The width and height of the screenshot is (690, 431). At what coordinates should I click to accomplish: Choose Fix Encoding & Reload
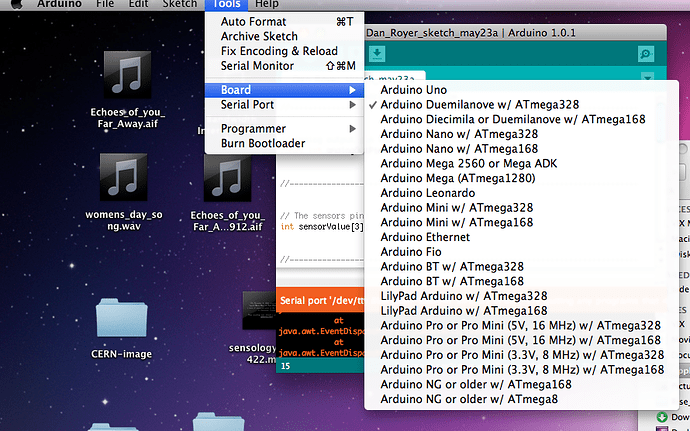[x=284, y=51]
